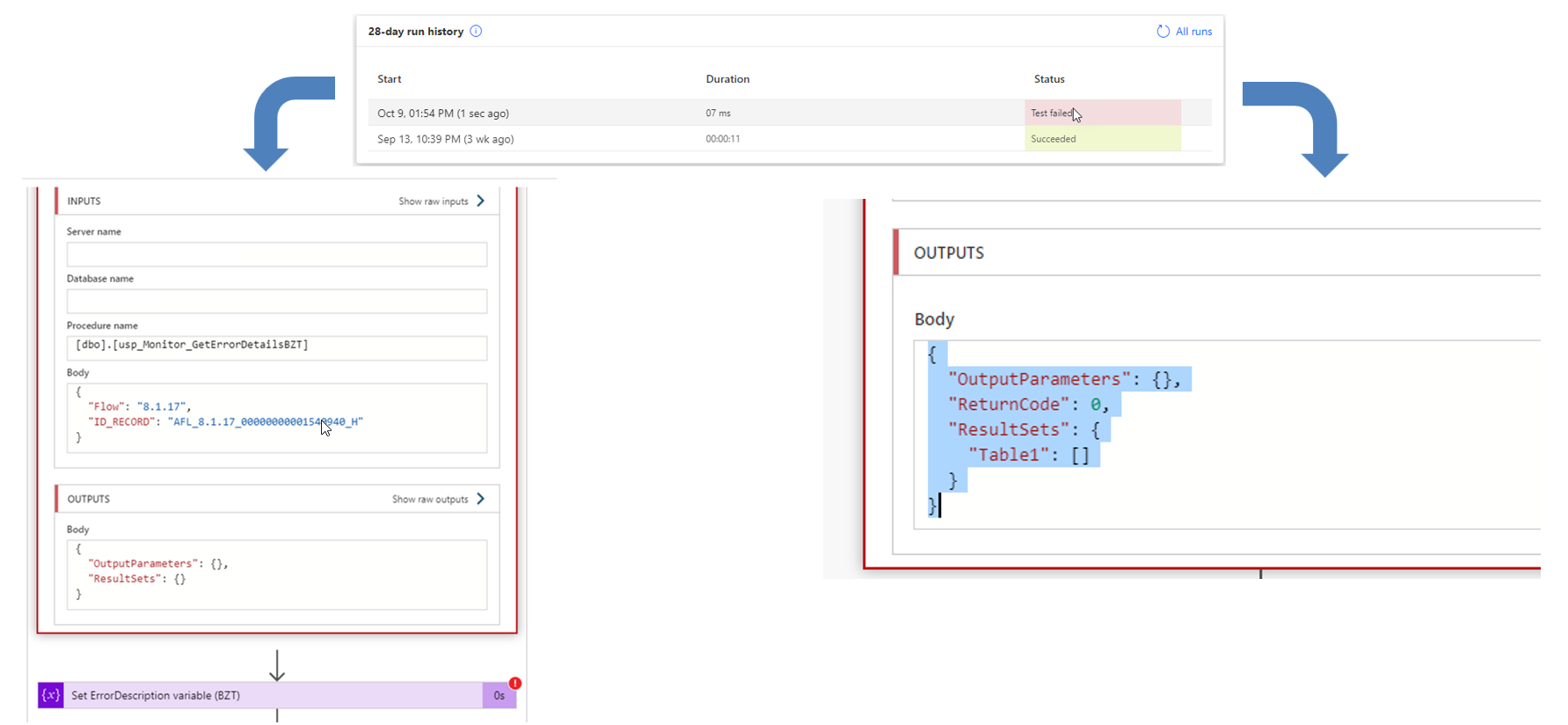Click the Status column header
This screenshot has width=1568, height=725.
tap(1049, 79)
